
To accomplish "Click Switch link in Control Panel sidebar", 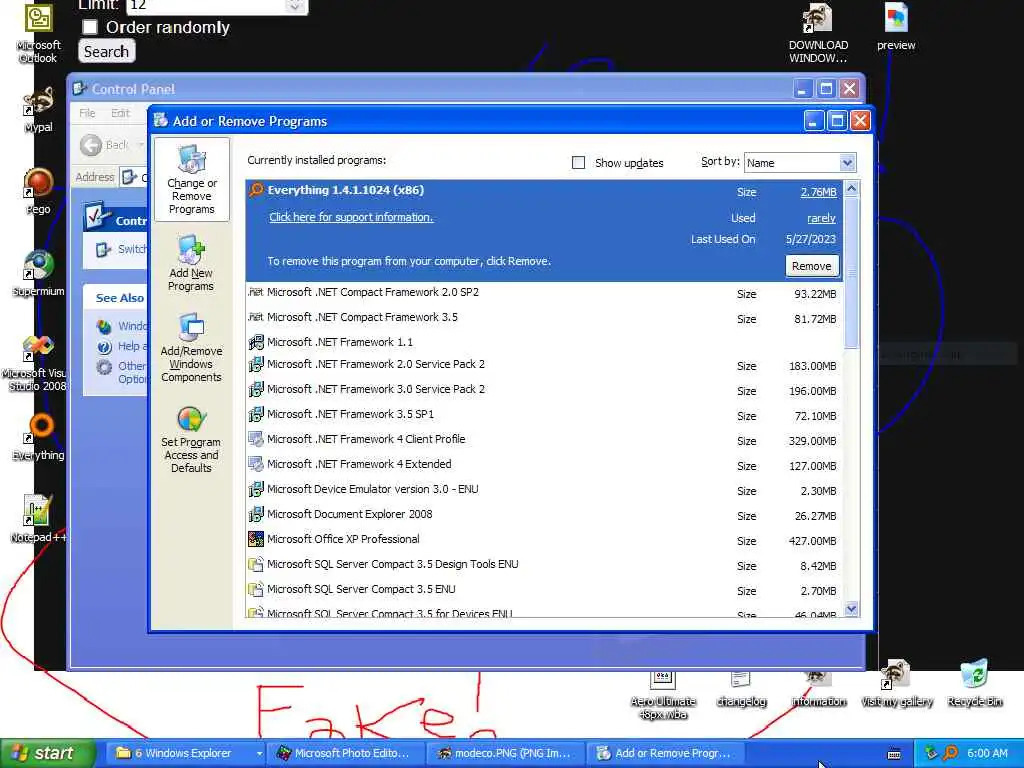I will (x=131, y=249).
